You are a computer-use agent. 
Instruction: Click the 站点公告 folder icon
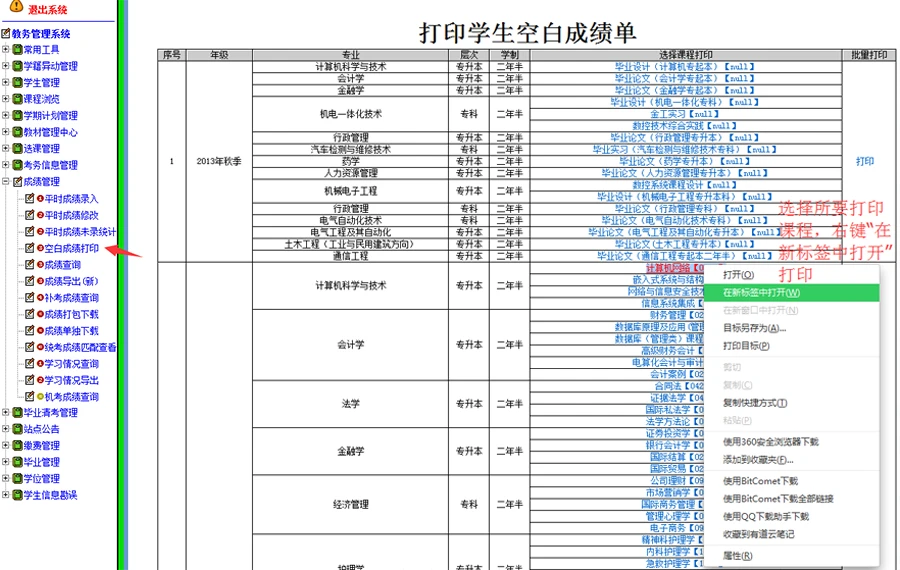coord(17,429)
